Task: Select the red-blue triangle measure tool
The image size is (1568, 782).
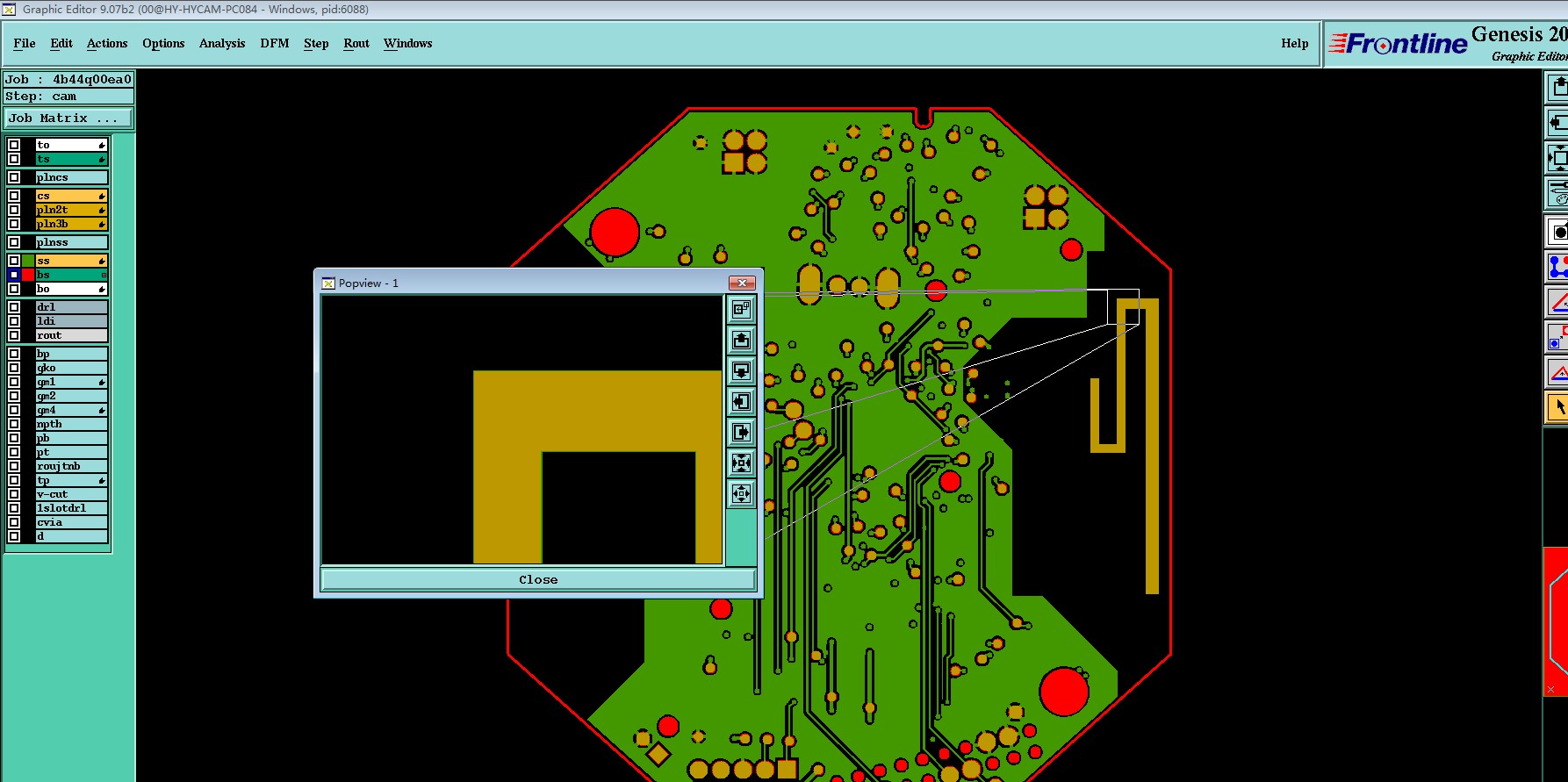Action: [1557, 303]
